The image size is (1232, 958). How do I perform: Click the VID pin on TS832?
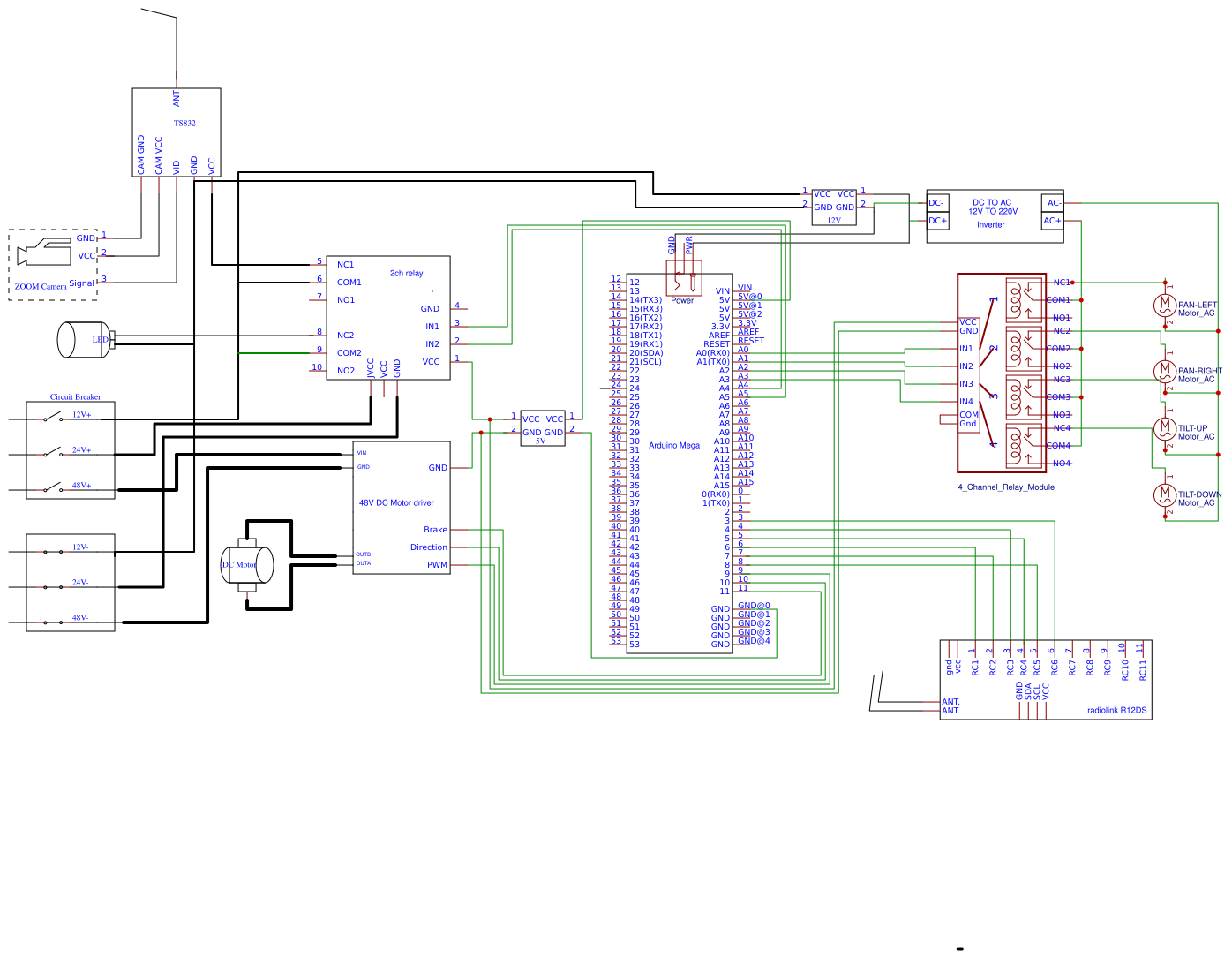(177, 166)
